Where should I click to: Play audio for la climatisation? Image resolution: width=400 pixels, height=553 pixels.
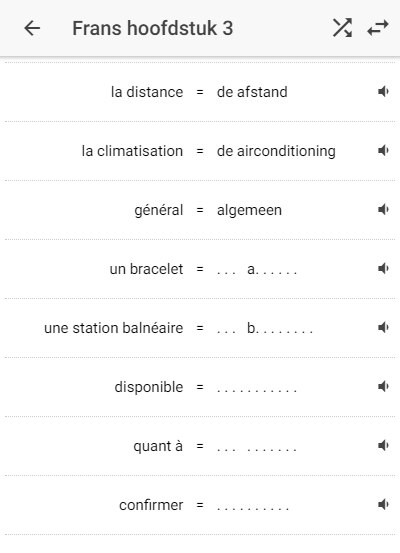pos(383,151)
